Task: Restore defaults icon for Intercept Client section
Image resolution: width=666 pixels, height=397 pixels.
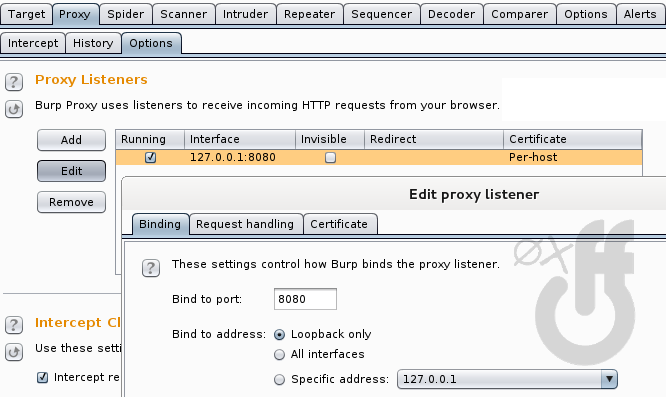Action: pos(14,352)
